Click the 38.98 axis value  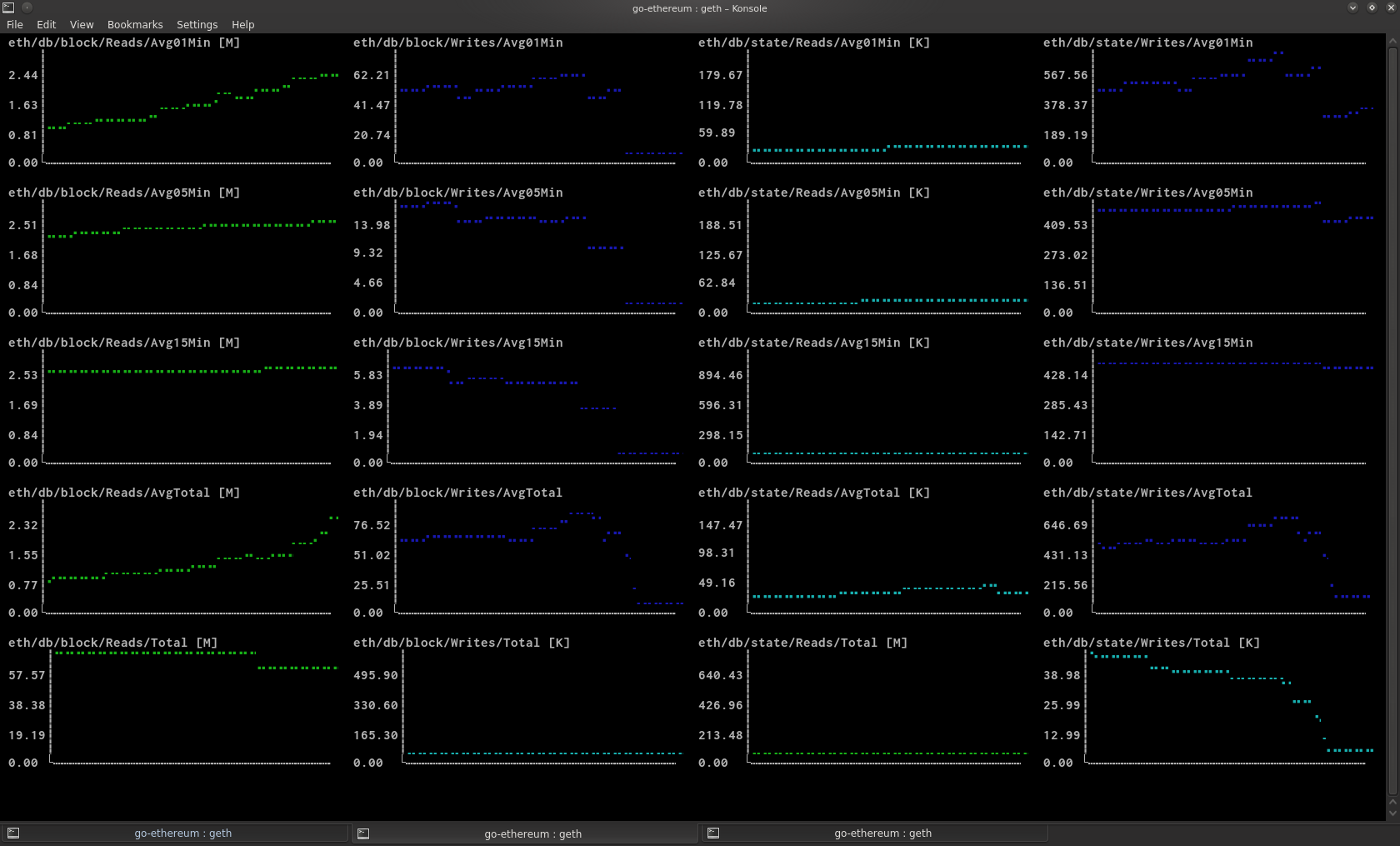click(x=1062, y=675)
